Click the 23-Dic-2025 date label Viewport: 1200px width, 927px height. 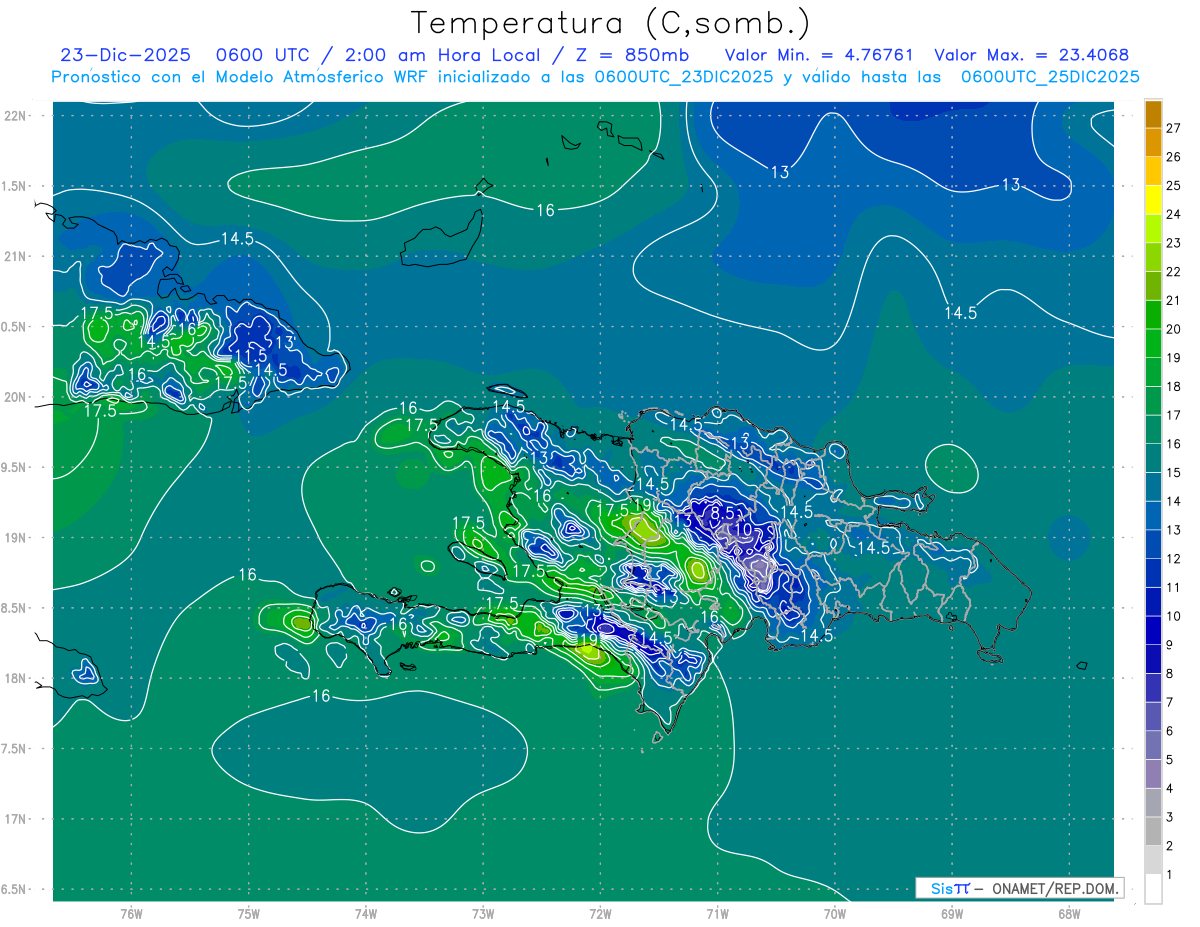pyautogui.click(x=125, y=55)
